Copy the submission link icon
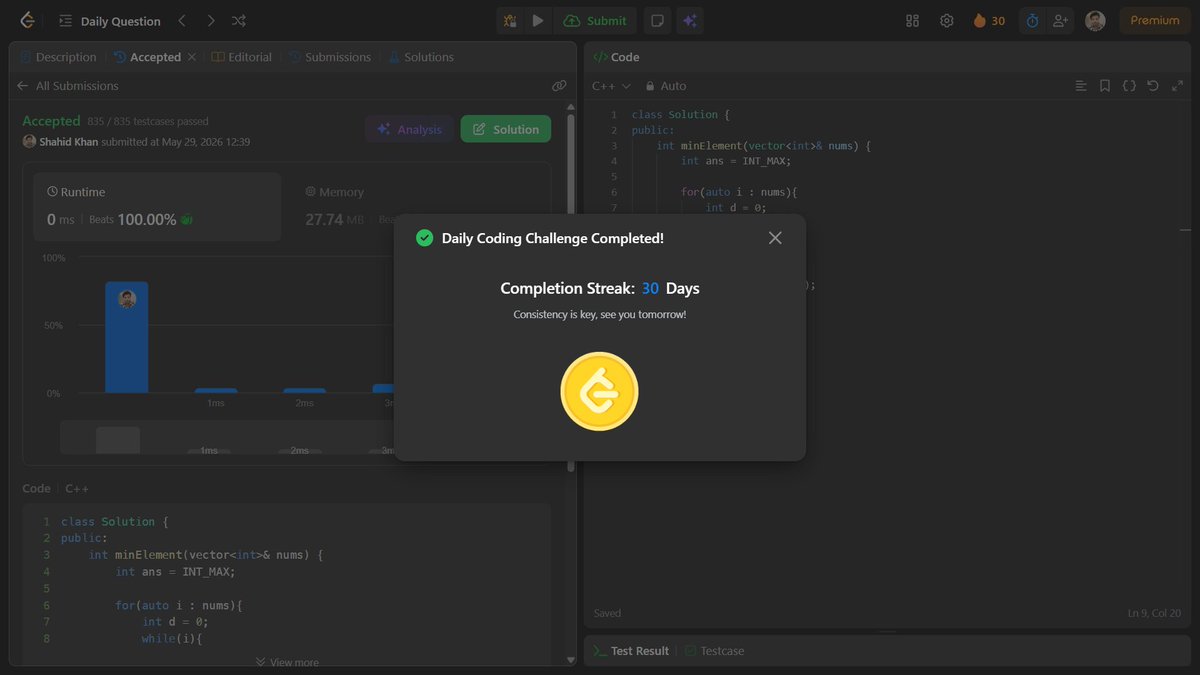1200x675 pixels. pyautogui.click(x=559, y=86)
